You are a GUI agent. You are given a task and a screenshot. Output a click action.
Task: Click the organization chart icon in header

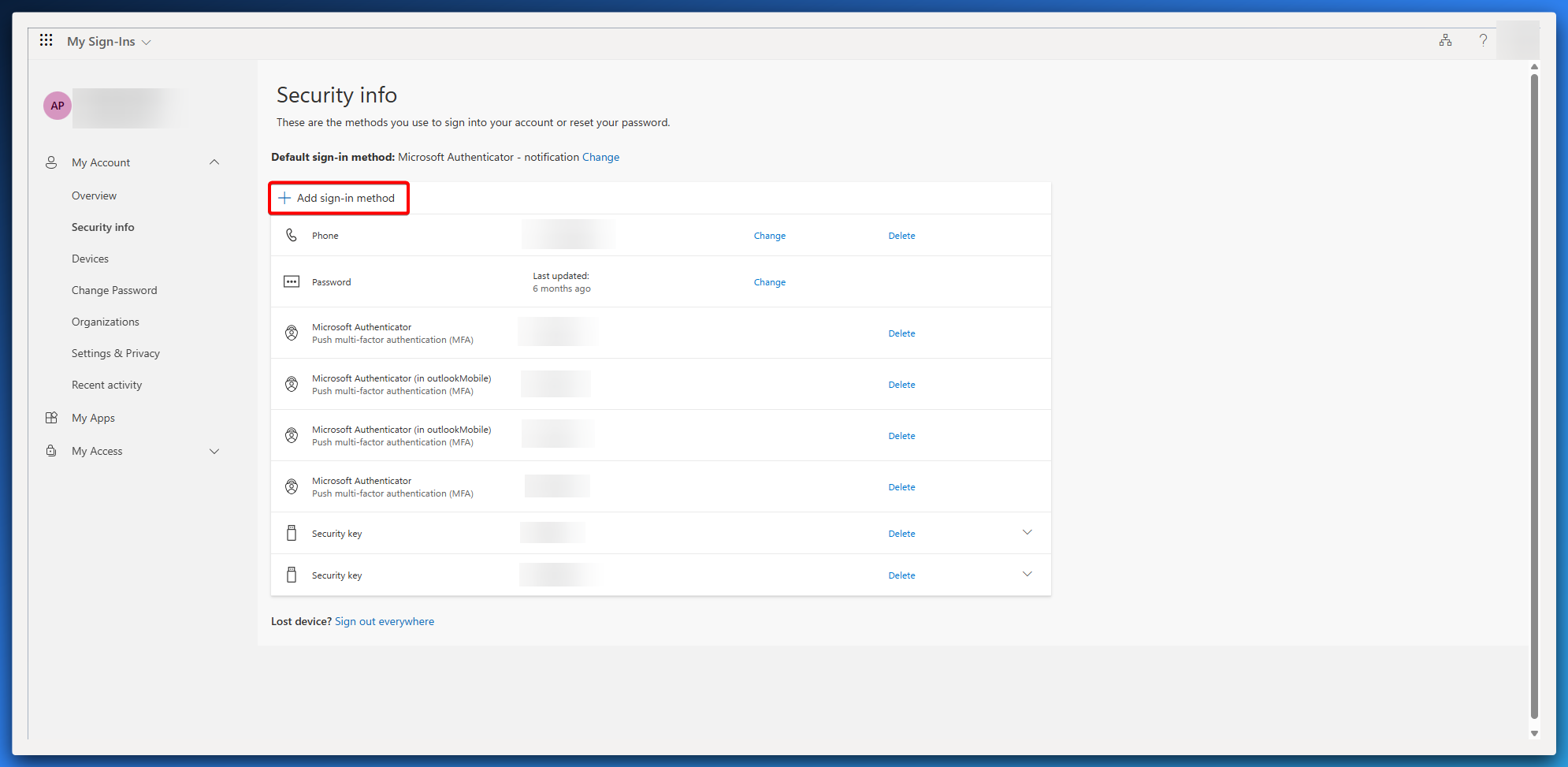[1445, 40]
